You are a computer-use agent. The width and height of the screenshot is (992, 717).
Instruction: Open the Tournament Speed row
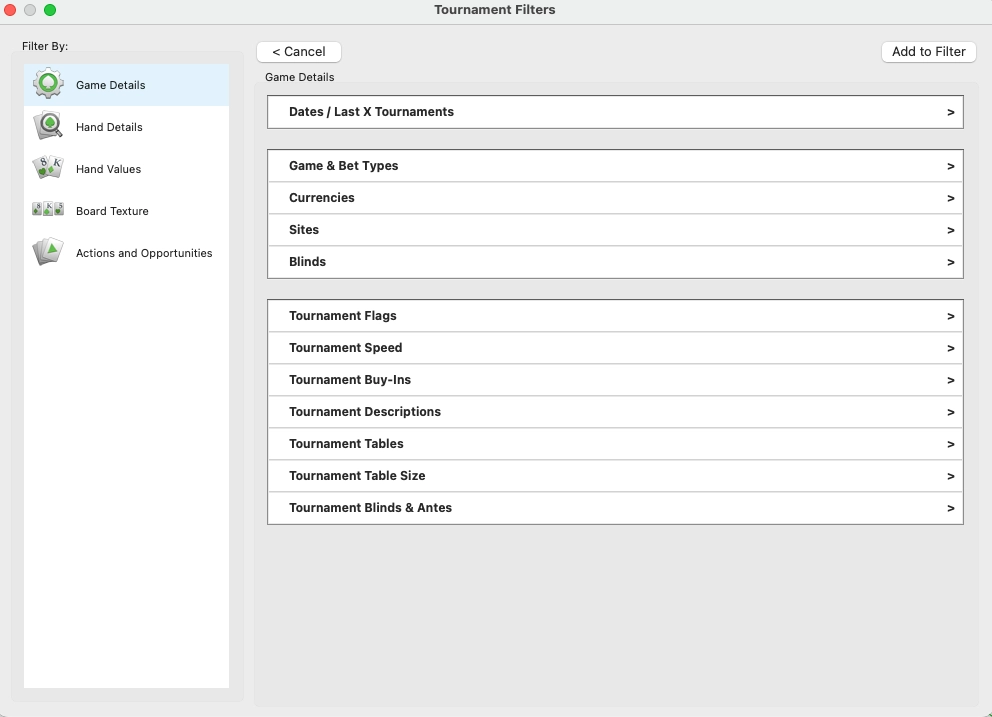click(615, 348)
